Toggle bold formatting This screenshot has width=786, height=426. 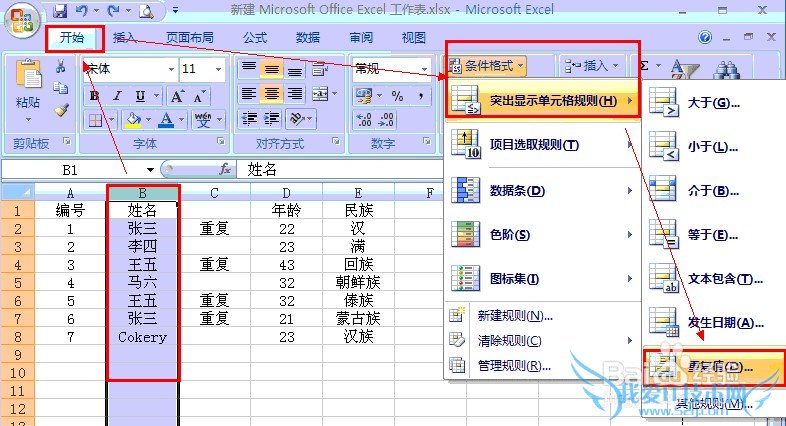tap(94, 96)
